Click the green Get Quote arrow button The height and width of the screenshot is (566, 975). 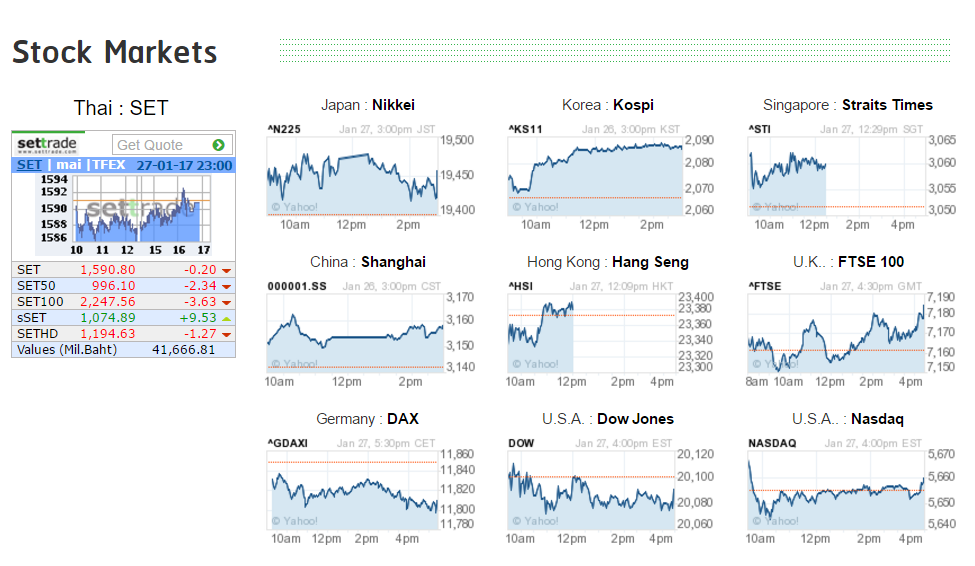click(x=218, y=145)
